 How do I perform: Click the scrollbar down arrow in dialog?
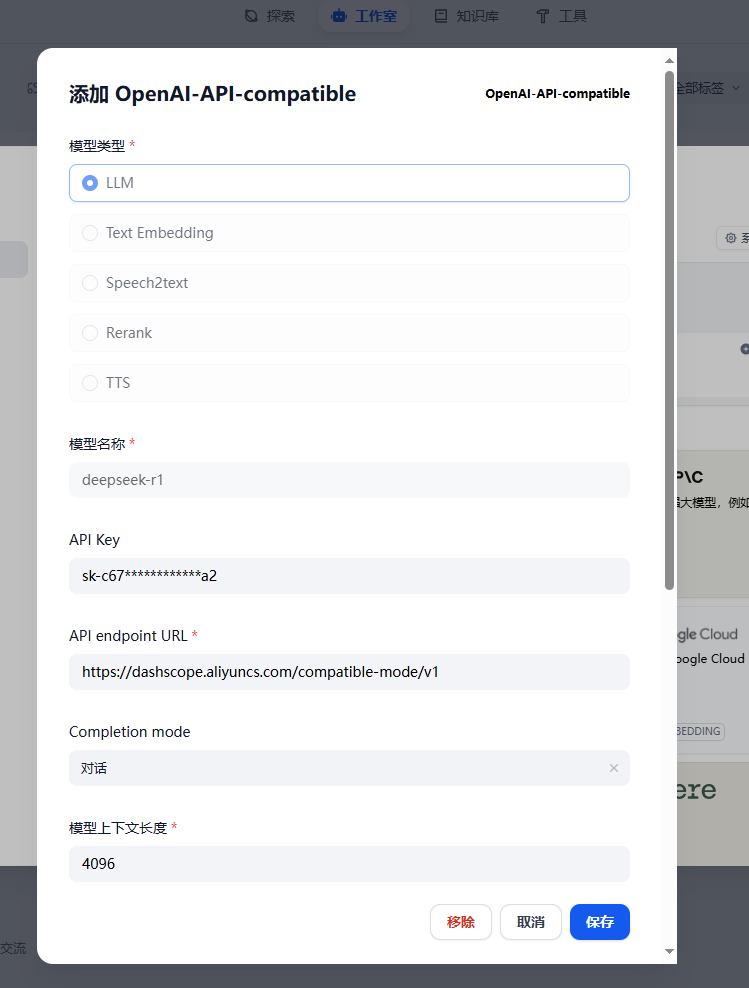click(669, 951)
